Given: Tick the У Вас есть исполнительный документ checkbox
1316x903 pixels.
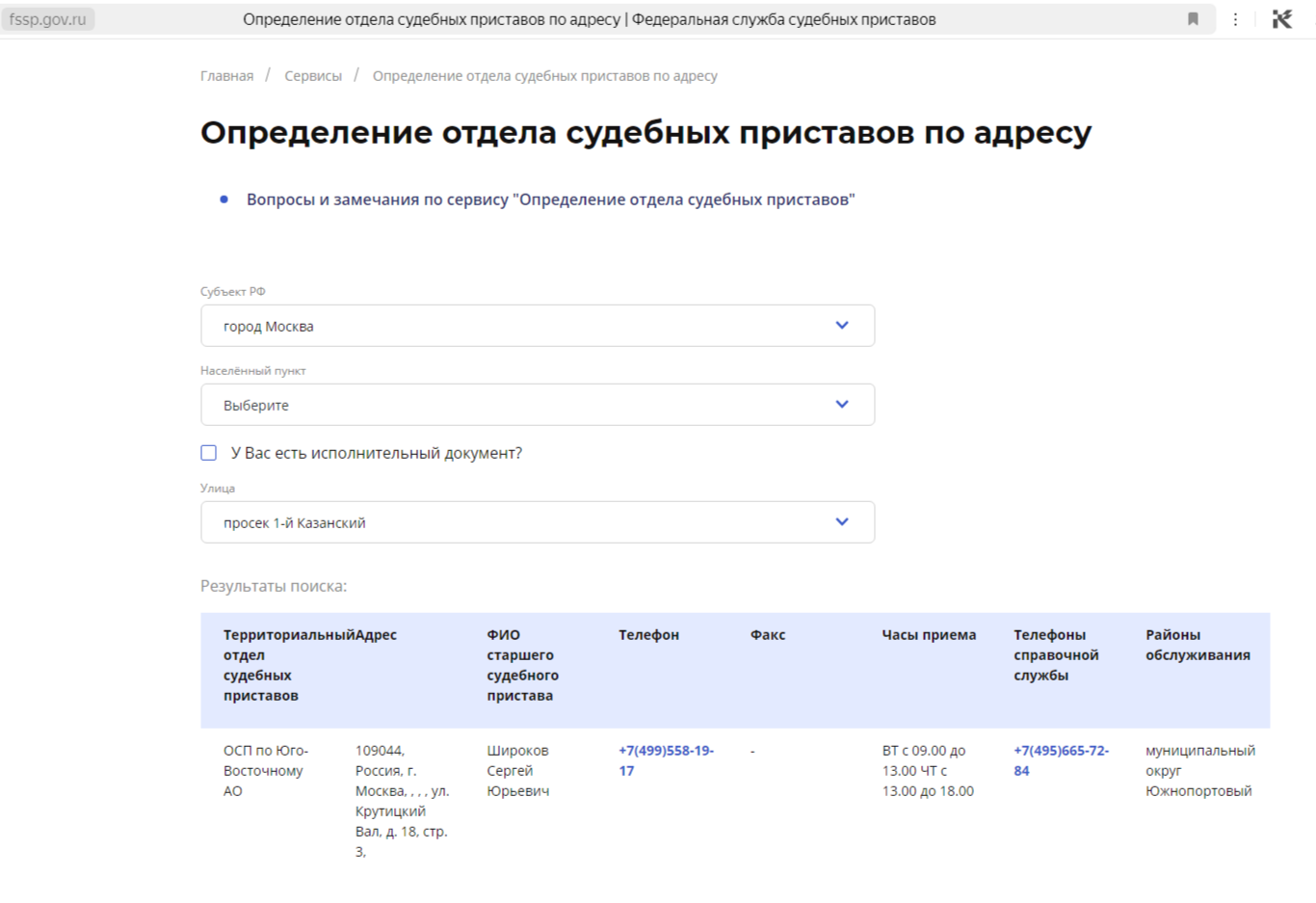Looking at the screenshot, I should point(209,453).
